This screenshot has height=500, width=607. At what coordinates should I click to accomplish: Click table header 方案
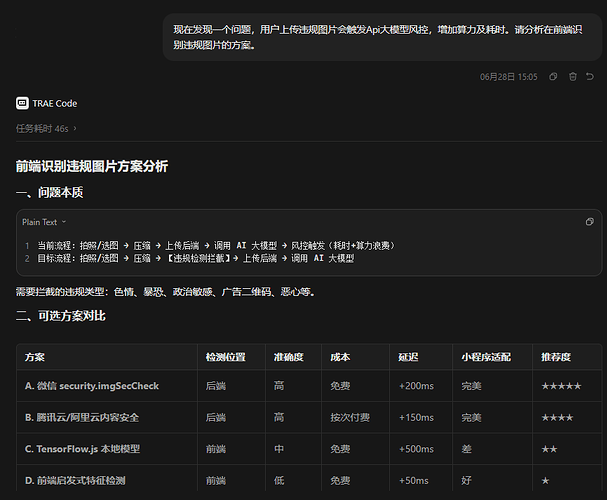35,357
